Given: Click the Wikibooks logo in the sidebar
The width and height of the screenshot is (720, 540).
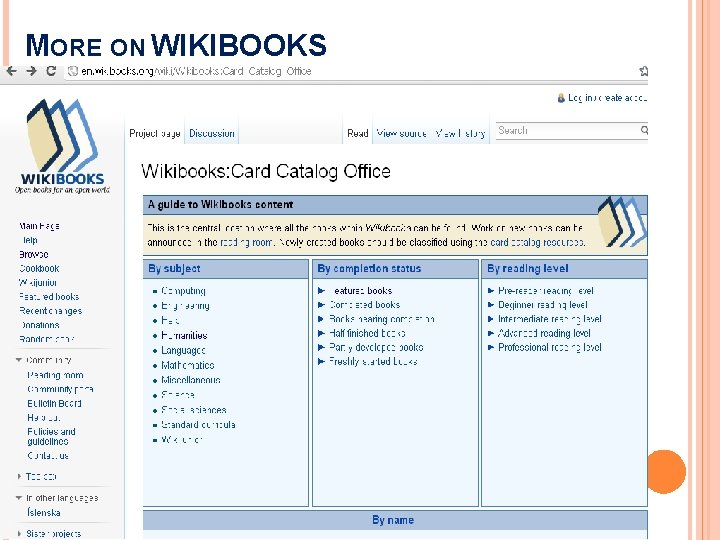Looking at the screenshot, I should pyautogui.click(x=62, y=146).
